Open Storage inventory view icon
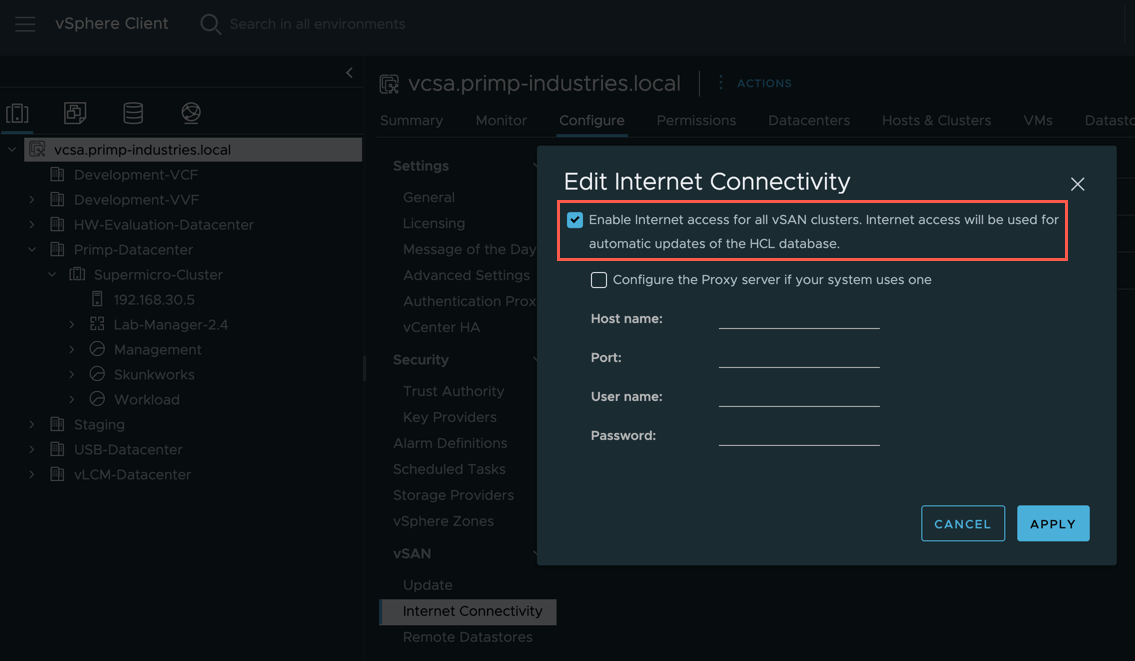The width and height of the screenshot is (1135, 661). (133, 113)
